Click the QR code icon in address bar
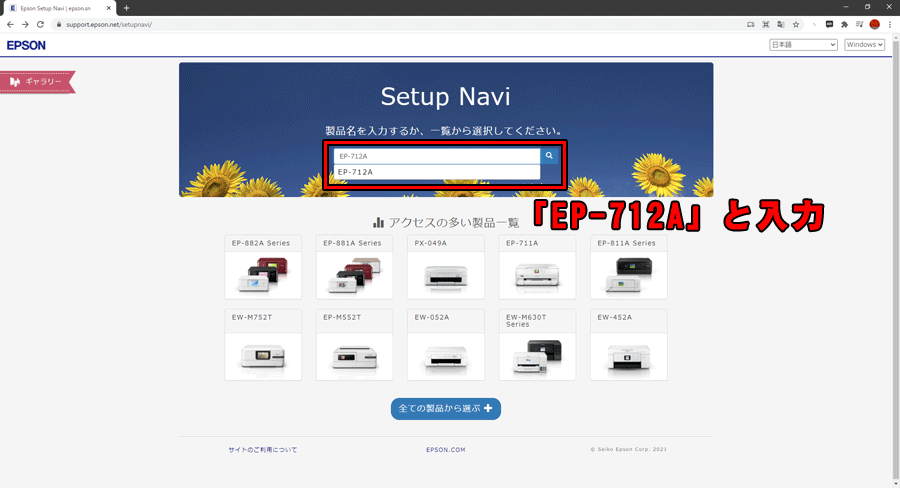This screenshot has width=900, height=488. 766,25
